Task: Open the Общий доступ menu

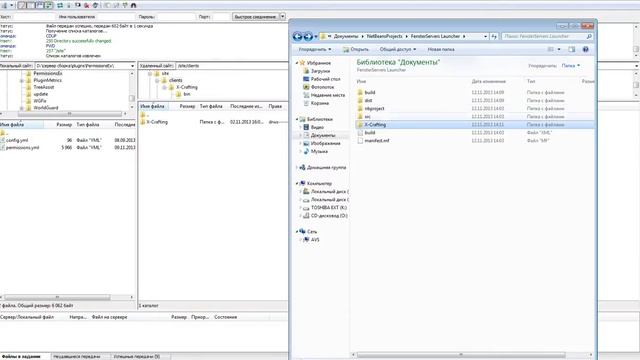Action: 398,49
